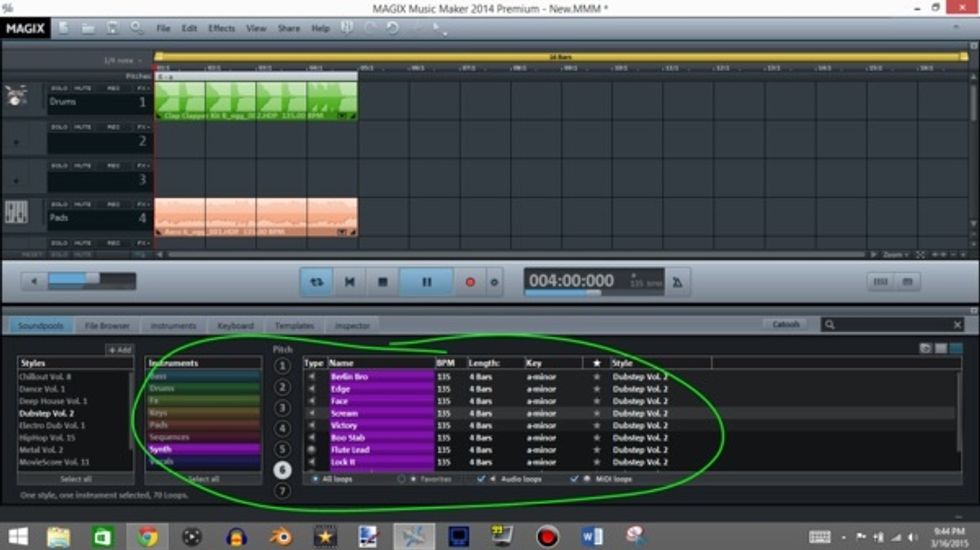Start recording with the red record button
980x550 pixels.
click(x=470, y=282)
